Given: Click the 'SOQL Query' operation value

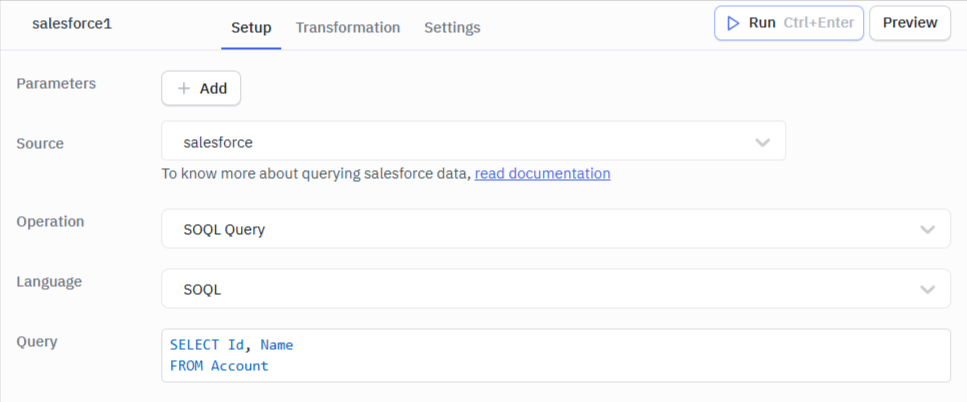Looking at the screenshot, I should click(x=224, y=230).
